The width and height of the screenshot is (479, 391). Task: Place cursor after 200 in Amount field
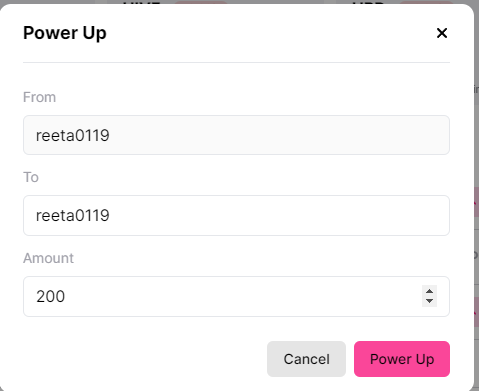click(x=66, y=297)
